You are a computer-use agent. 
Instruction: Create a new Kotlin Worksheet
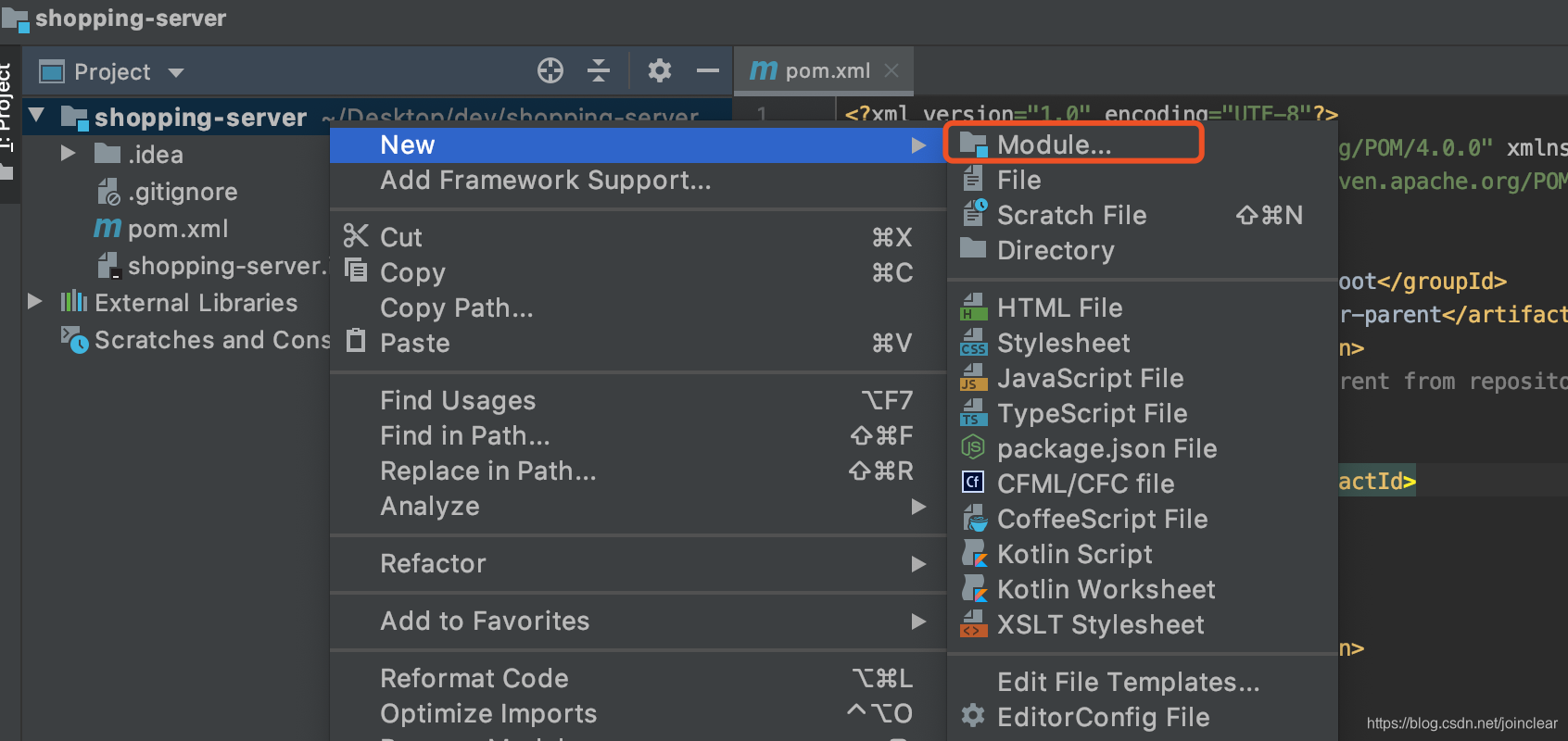click(1143, 589)
